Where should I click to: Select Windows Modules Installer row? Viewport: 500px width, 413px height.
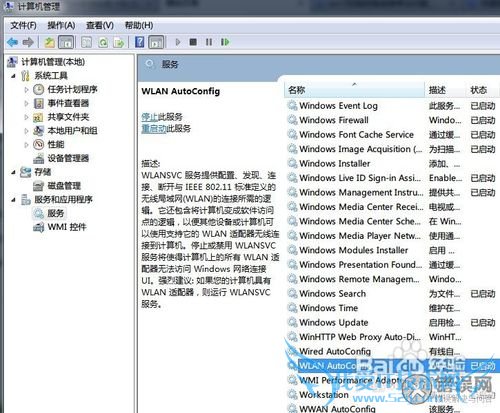(392, 250)
